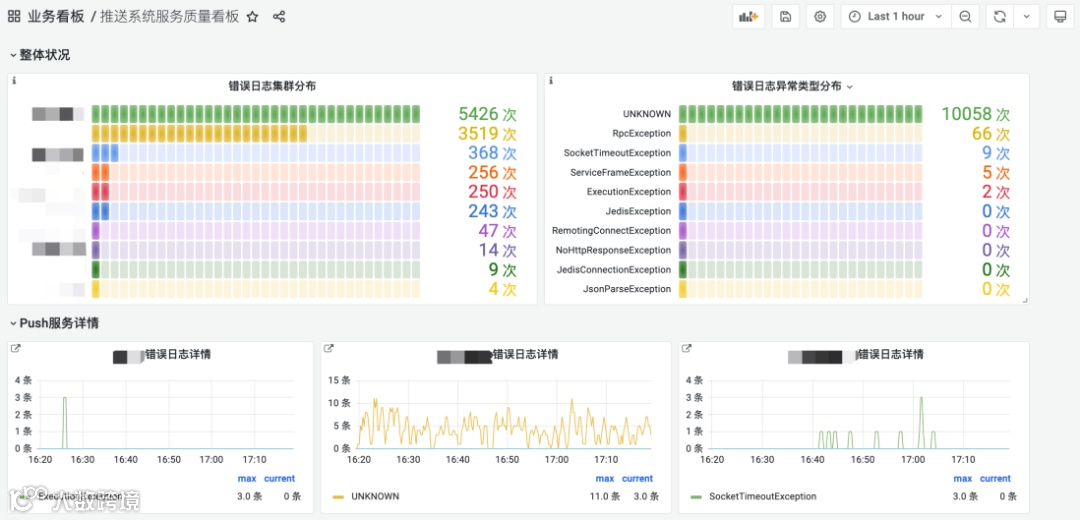Click the 10058 次 value
This screenshot has height=520, width=1080.
pos(975,114)
